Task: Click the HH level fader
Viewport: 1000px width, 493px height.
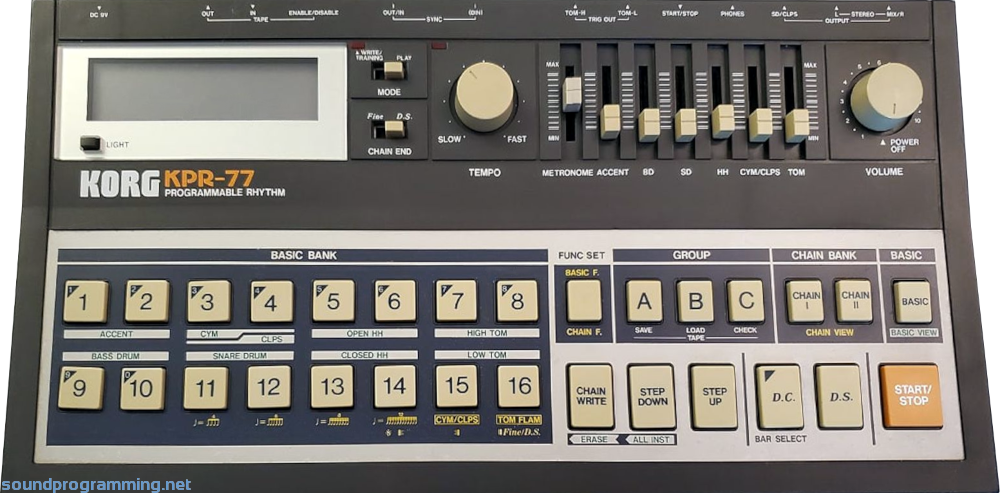Action: [x=723, y=121]
